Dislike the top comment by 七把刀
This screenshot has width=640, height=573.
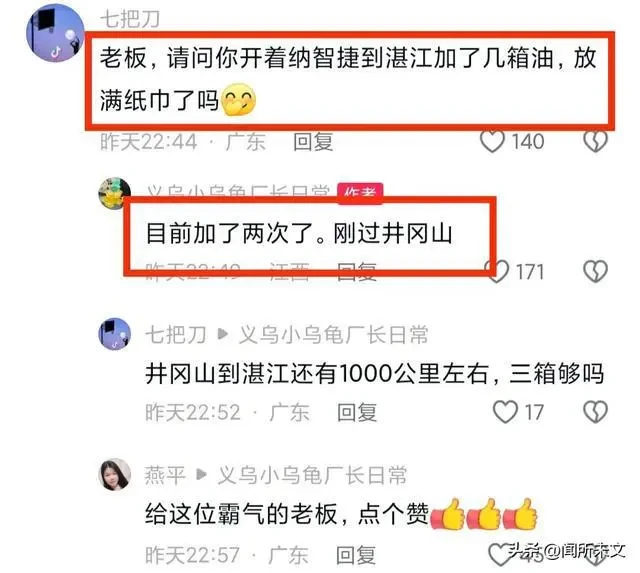pyautogui.click(x=596, y=142)
